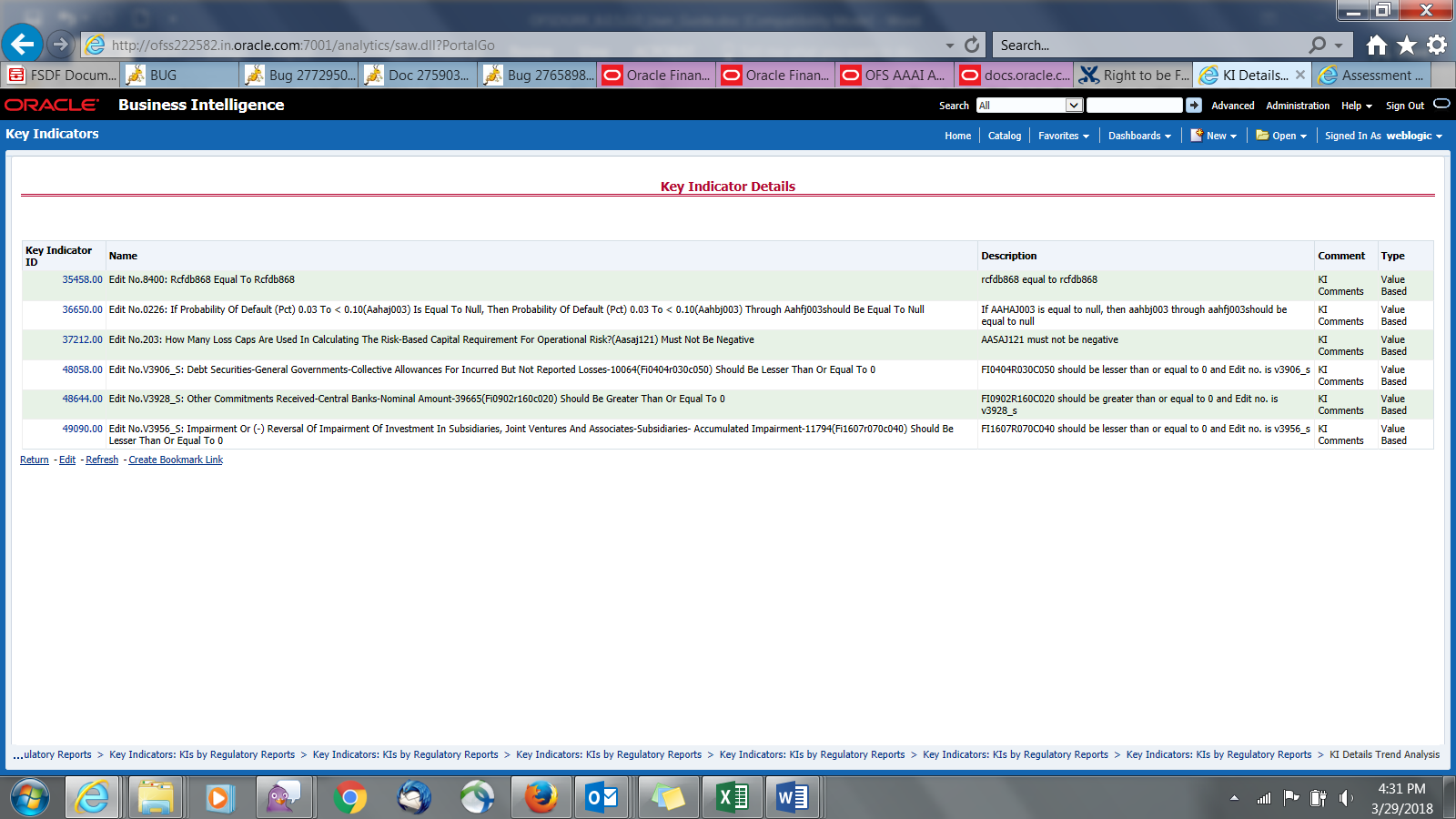Click the Home link in the navigation bar
The height and width of the screenshot is (819, 1456).
click(957, 136)
